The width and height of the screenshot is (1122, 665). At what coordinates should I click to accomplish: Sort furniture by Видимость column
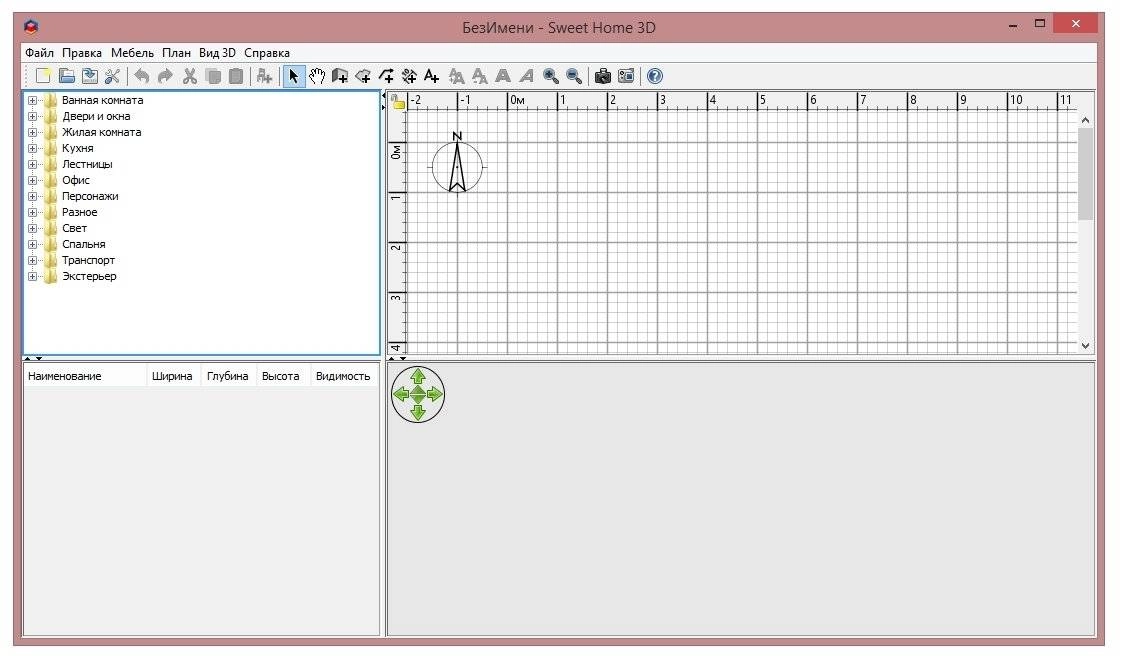(x=343, y=377)
